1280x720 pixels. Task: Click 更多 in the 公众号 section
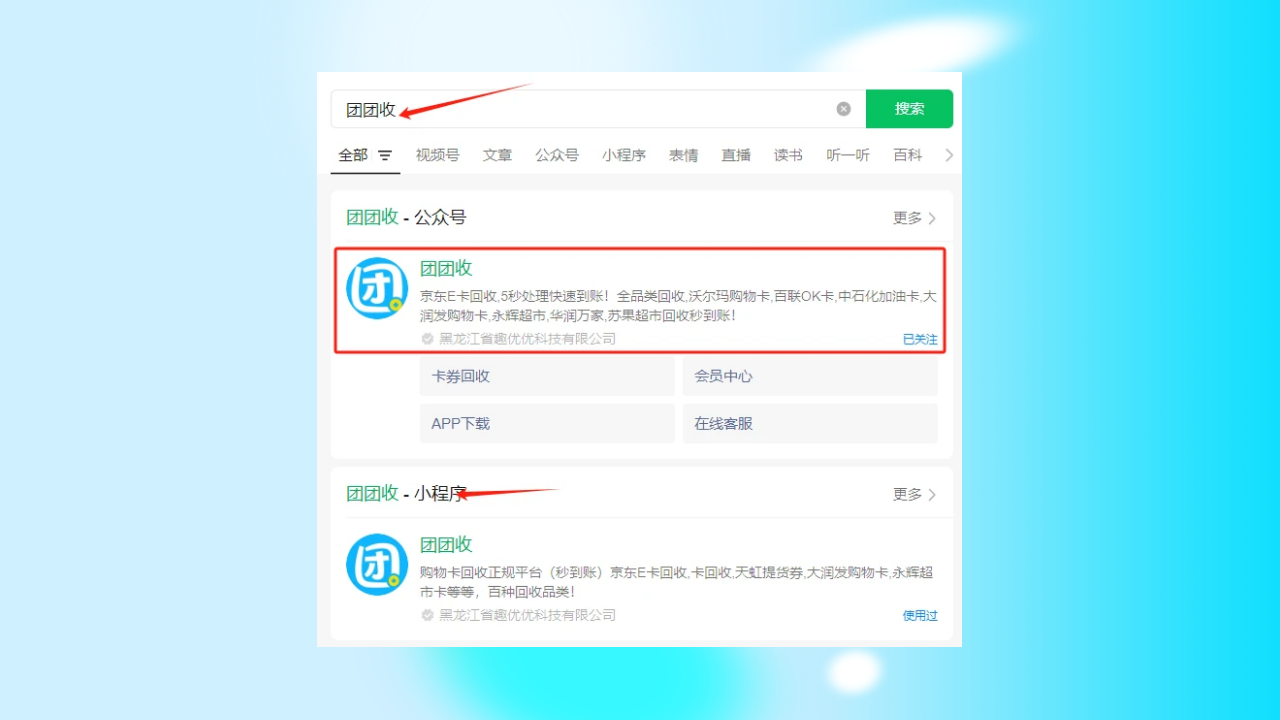click(908, 218)
